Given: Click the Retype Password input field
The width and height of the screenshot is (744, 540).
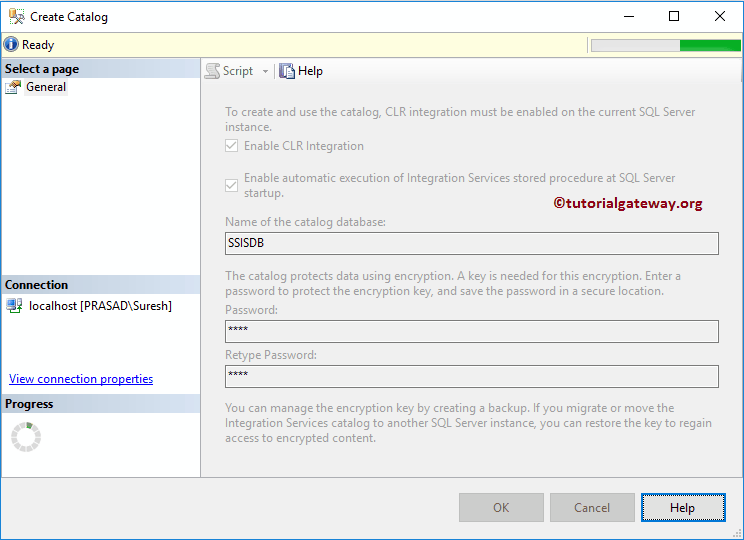Looking at the screenshot, I should click(472, 376).
